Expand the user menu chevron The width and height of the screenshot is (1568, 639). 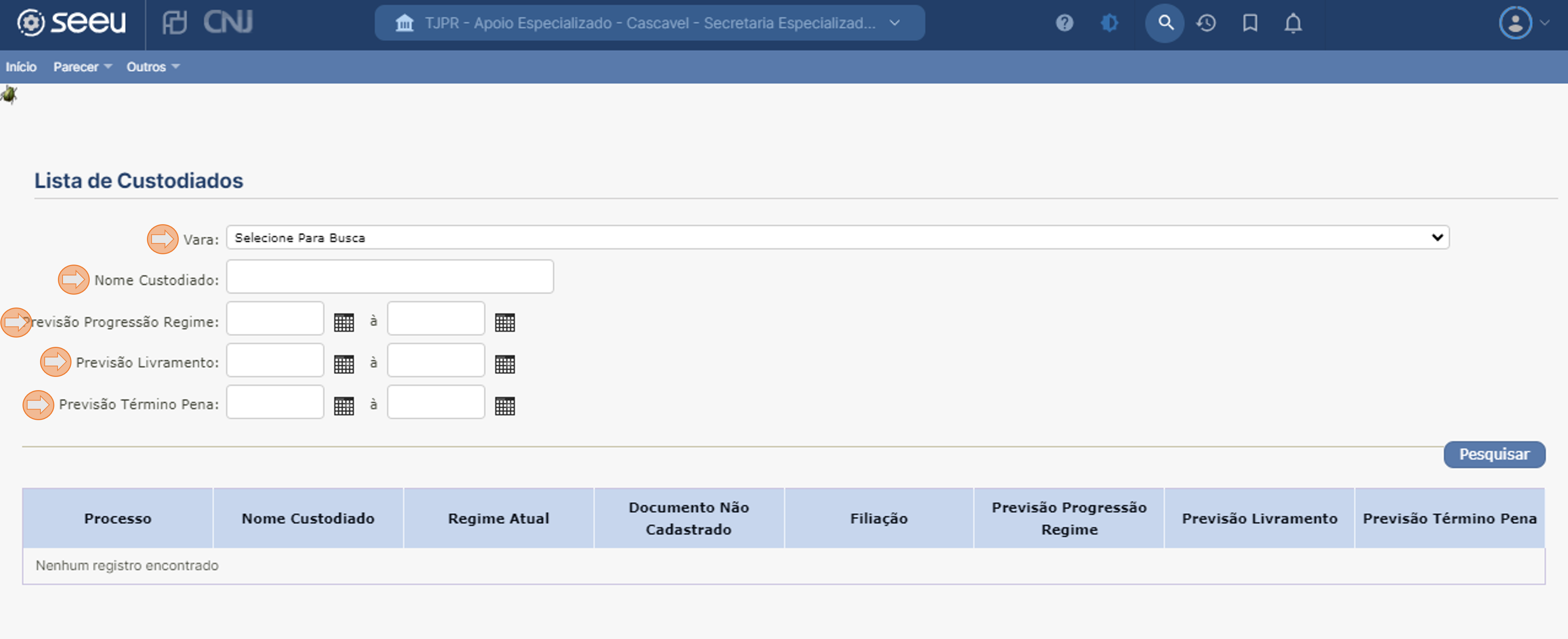click(1544, 23)
